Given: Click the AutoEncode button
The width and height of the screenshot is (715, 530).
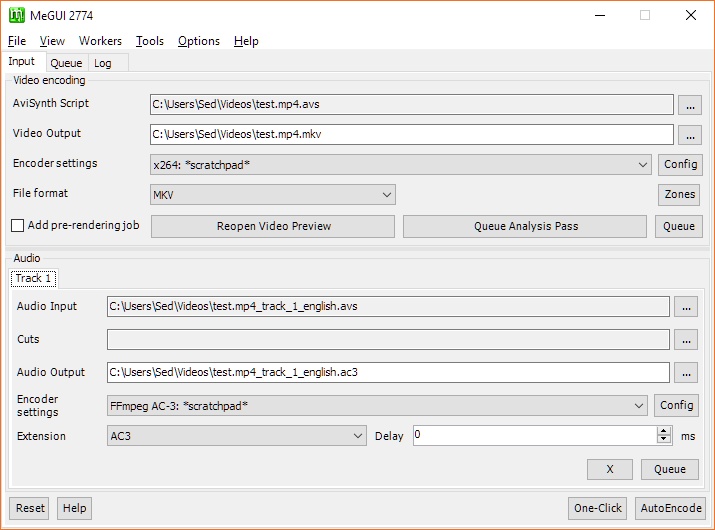Looking at the screenshot, I should [x=670, y=508].
